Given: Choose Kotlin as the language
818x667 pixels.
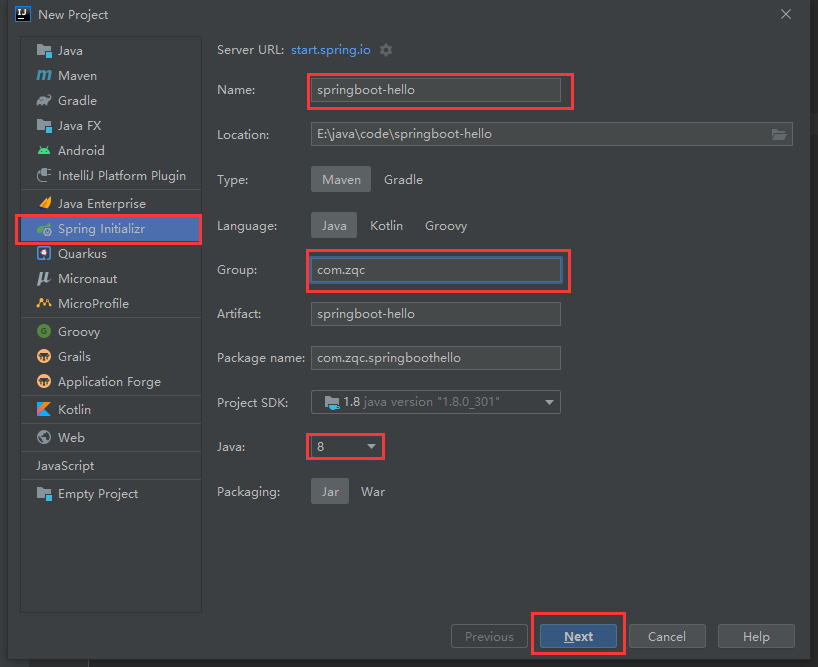Looking at the screenshot, I should (x=387, y=225).
